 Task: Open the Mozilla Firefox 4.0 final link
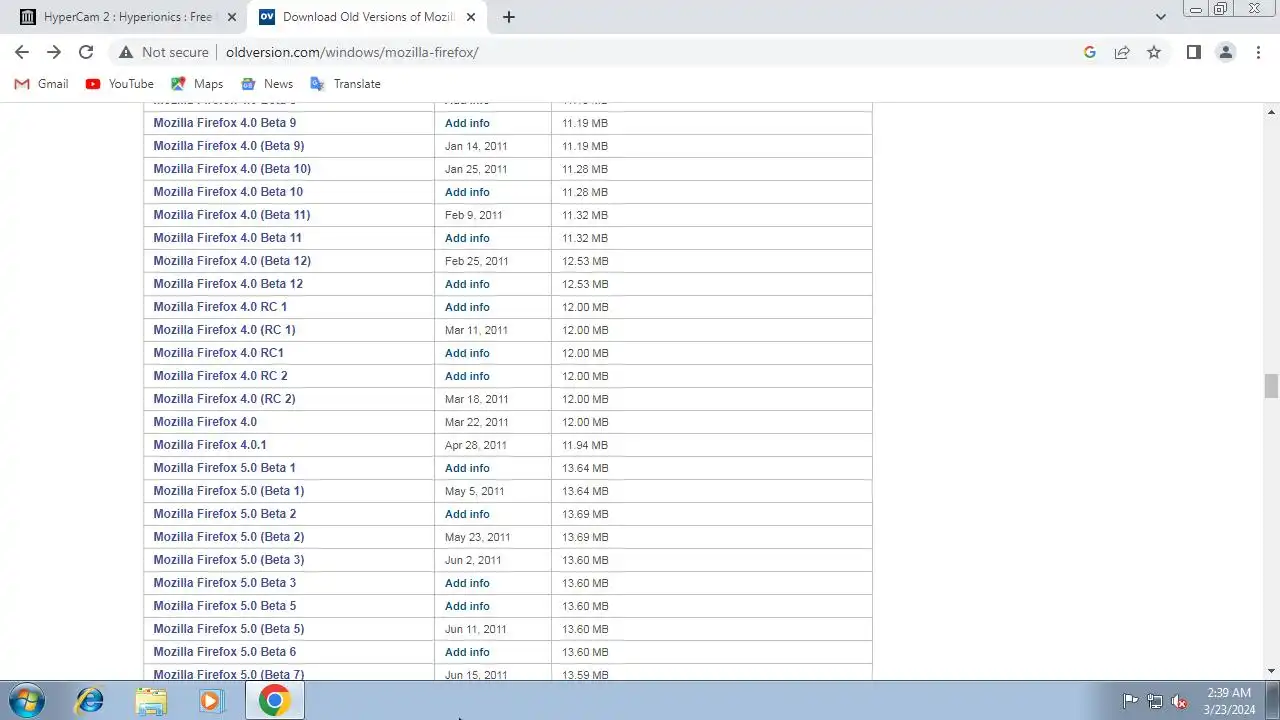click(205, 422)
